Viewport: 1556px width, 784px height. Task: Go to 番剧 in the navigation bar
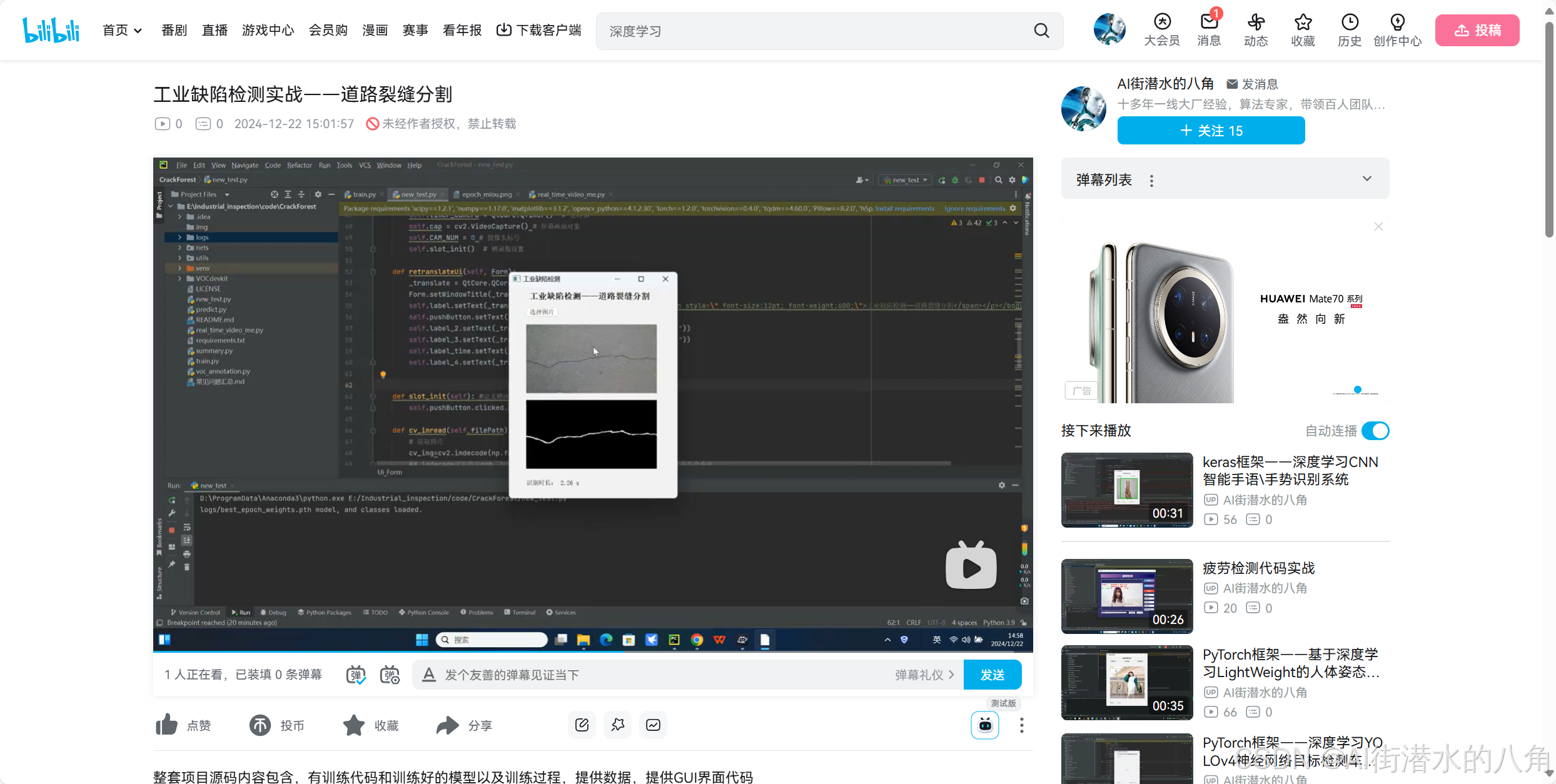coord(174,30)
